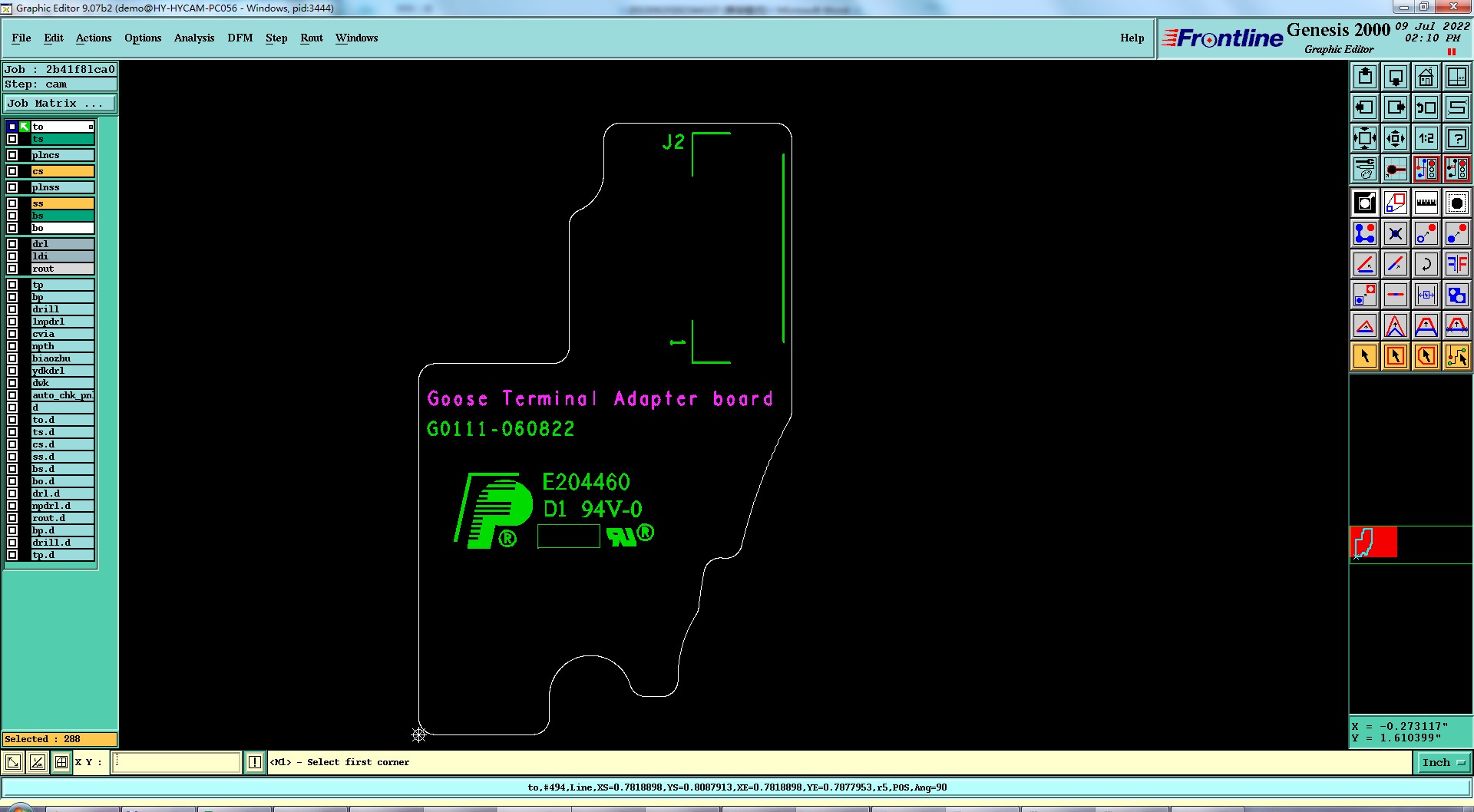Open the Windows menu
Screen dimensions: 1474x812
point(357,38)
